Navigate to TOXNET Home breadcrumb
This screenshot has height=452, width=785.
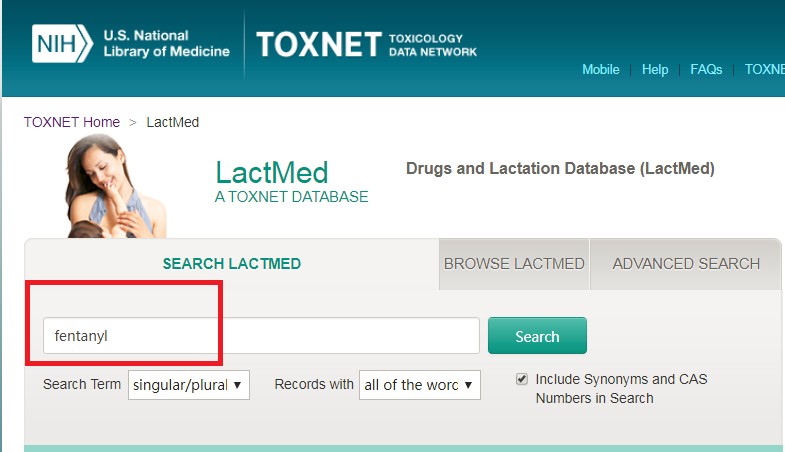click(72, 122)
